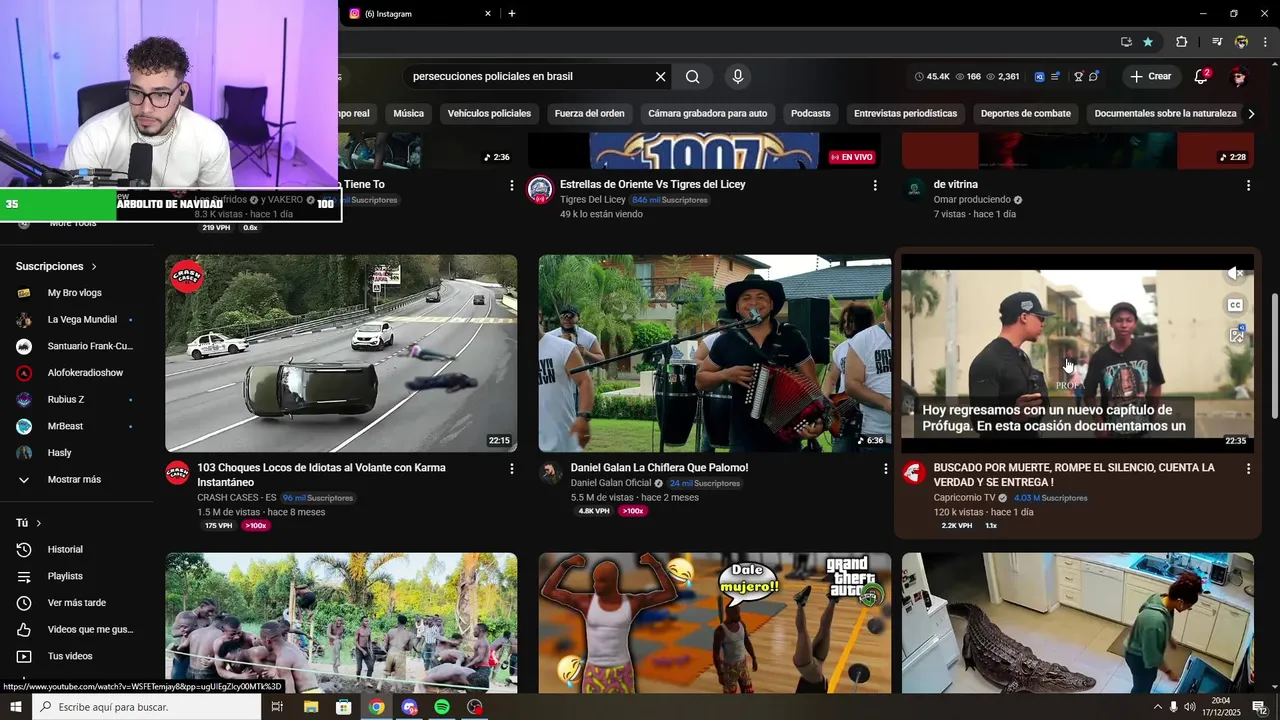The width and height of the screenshot is (1280, 720).
Task: Clear the YouTube search box text
Action: [660, 77]
